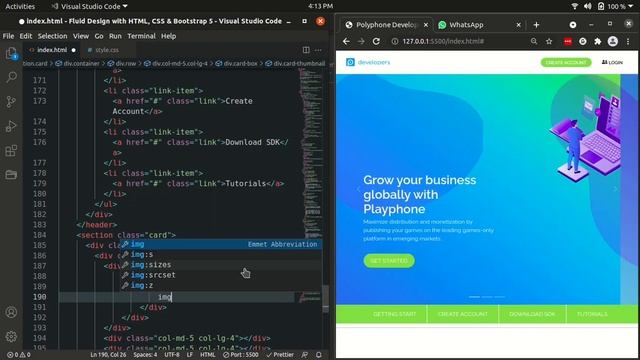Click the feedback icon in the status bar
Screen dimensions: 640x360
304,355
